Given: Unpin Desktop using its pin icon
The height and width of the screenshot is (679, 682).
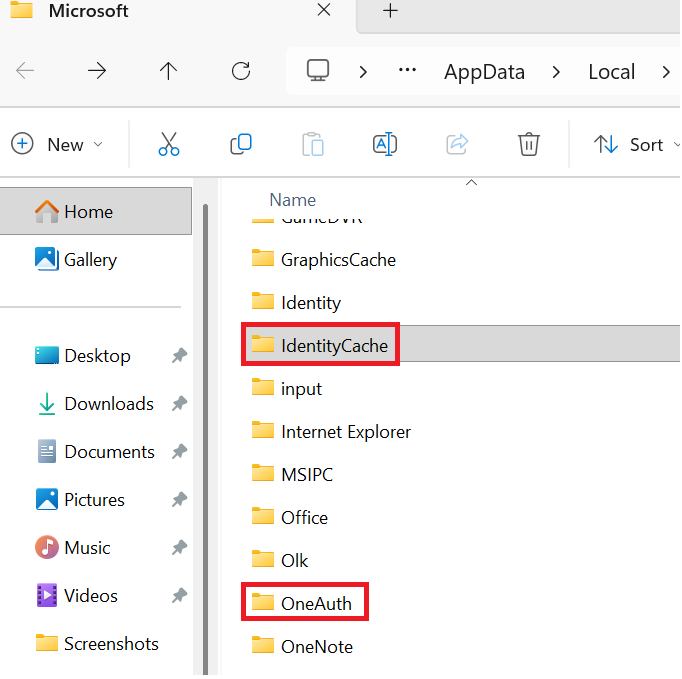Looking at the screenshot, I should [179, 355].
